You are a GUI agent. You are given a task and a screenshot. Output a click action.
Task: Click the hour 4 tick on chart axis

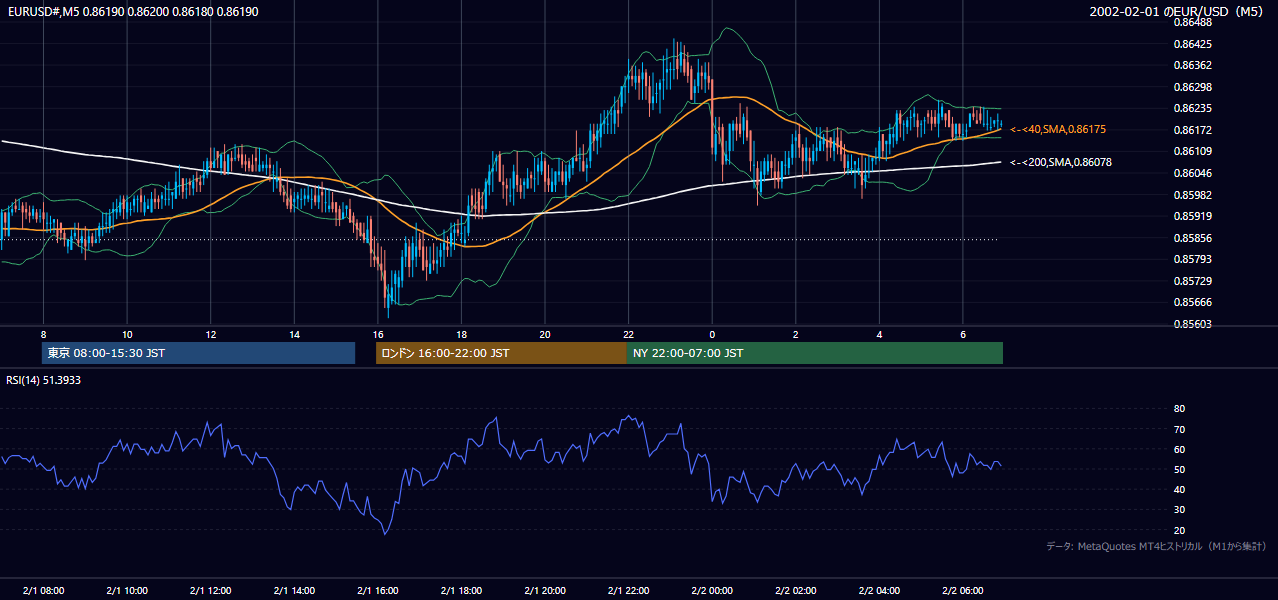879,334
